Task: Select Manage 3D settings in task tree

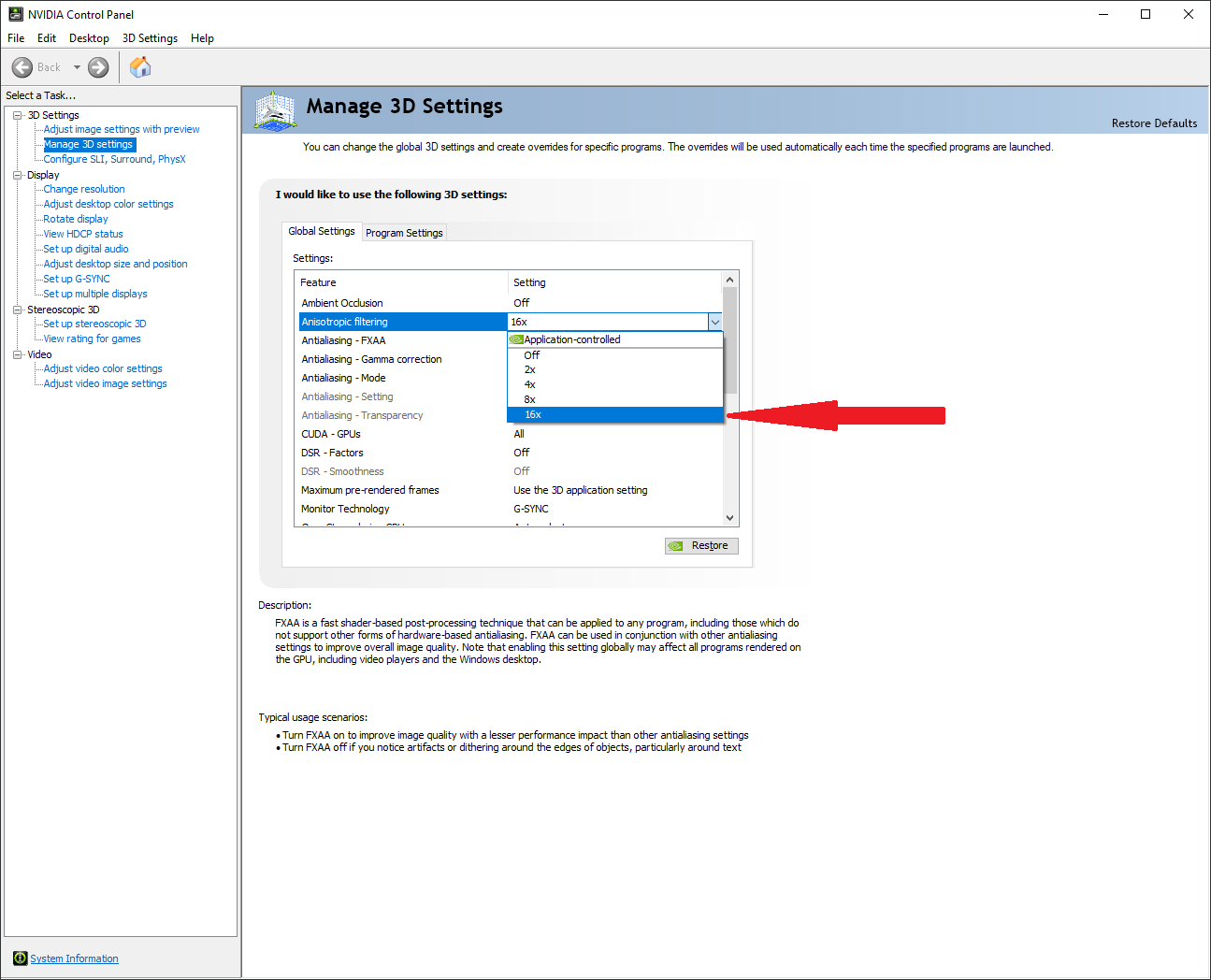Action: [x=89, y=144]
